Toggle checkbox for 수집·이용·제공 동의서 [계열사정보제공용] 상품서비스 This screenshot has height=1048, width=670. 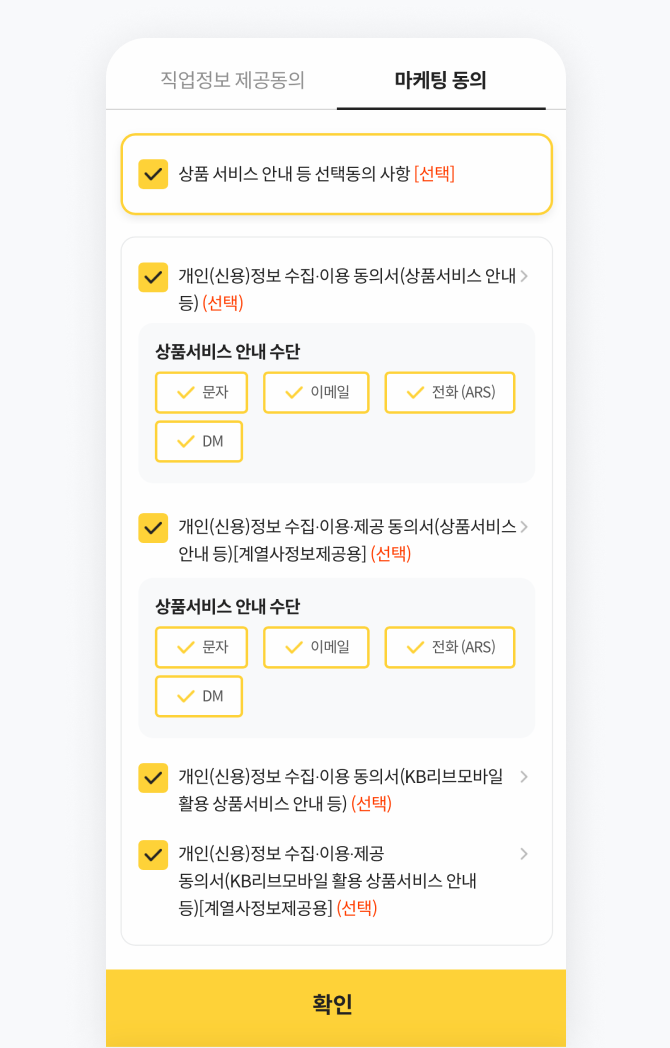click(x=153, y=527)
